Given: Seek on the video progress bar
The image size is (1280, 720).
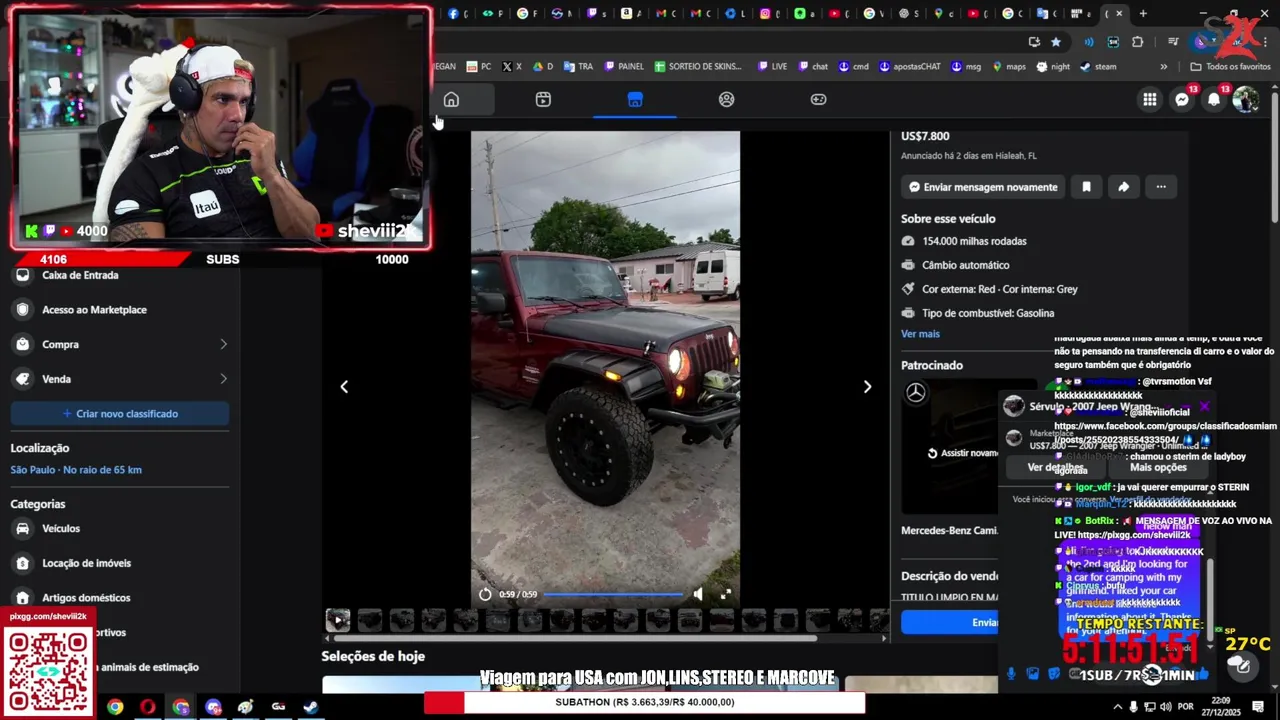Looking at the screenshot, I should (x=613, y=594).
